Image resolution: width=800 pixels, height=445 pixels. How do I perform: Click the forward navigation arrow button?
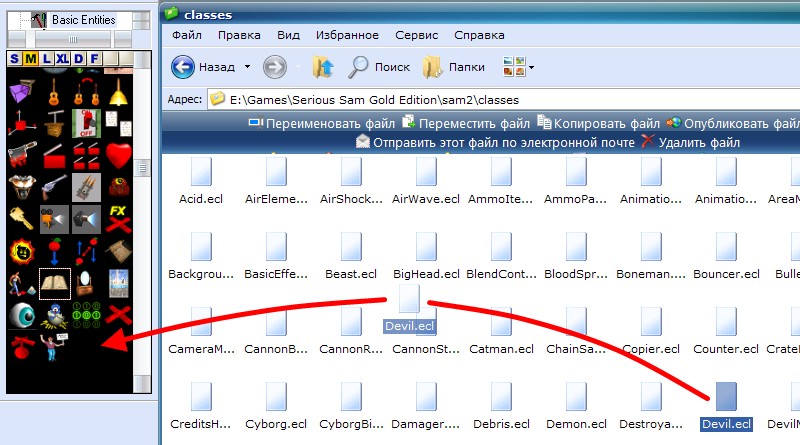(x=274, y=67)
